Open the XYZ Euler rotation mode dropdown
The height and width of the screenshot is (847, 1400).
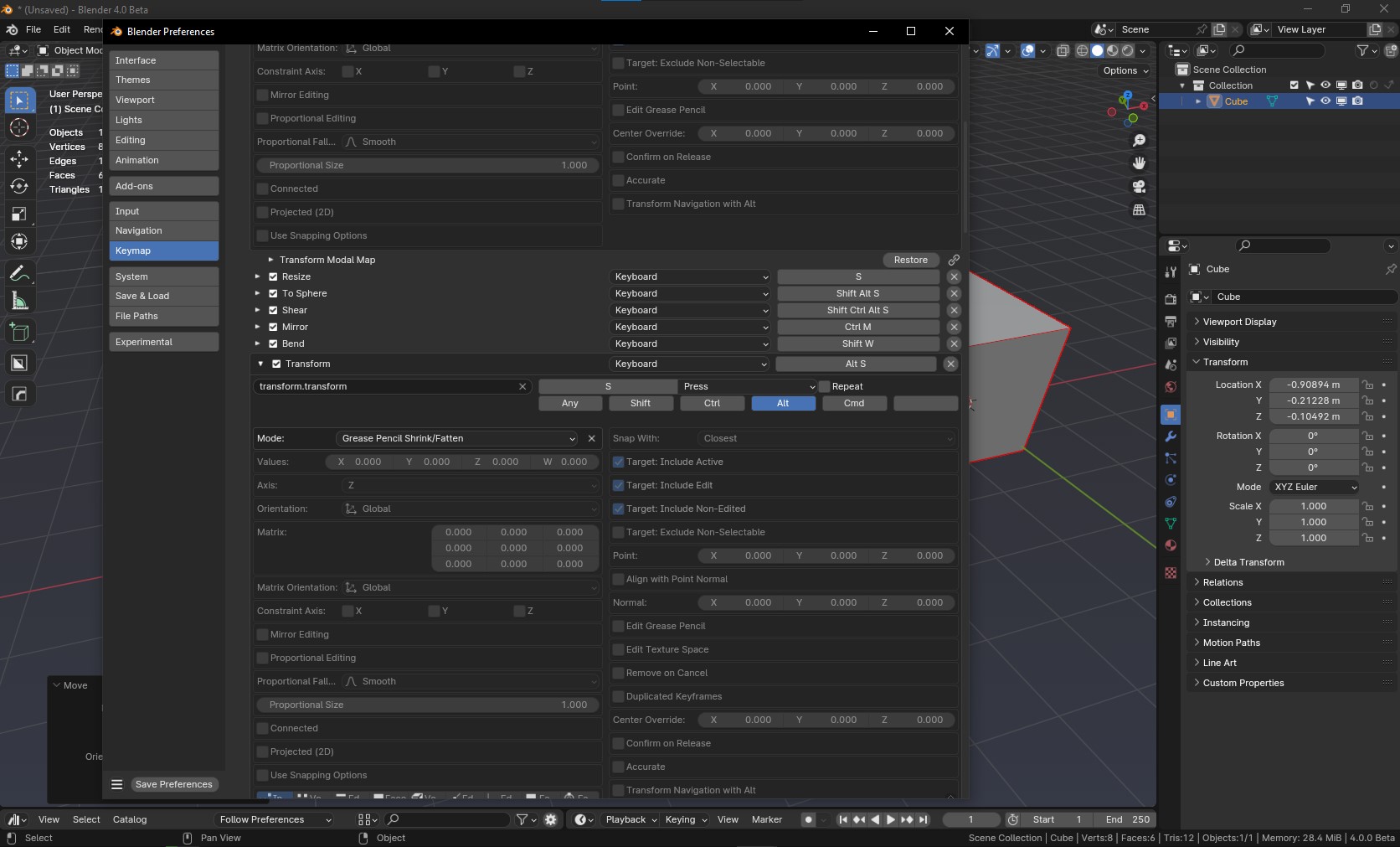(x=1314, y=487)
